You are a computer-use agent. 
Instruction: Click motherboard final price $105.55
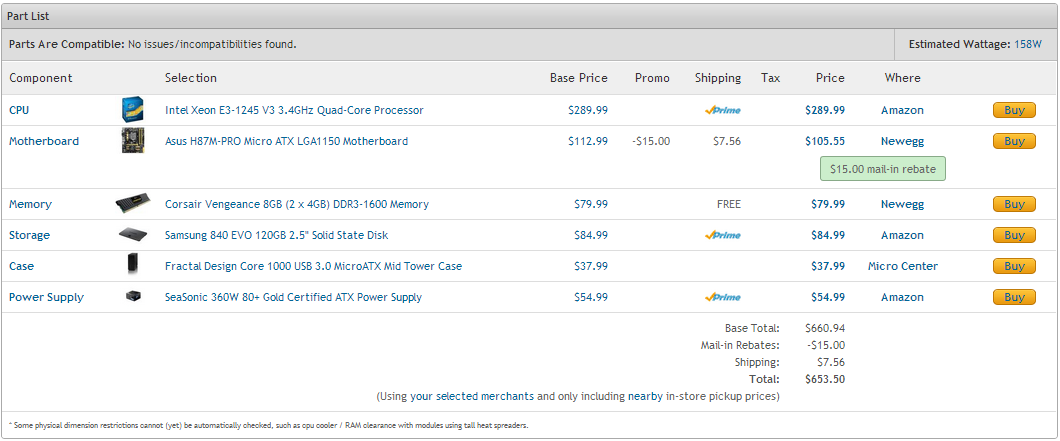[825, 141]
